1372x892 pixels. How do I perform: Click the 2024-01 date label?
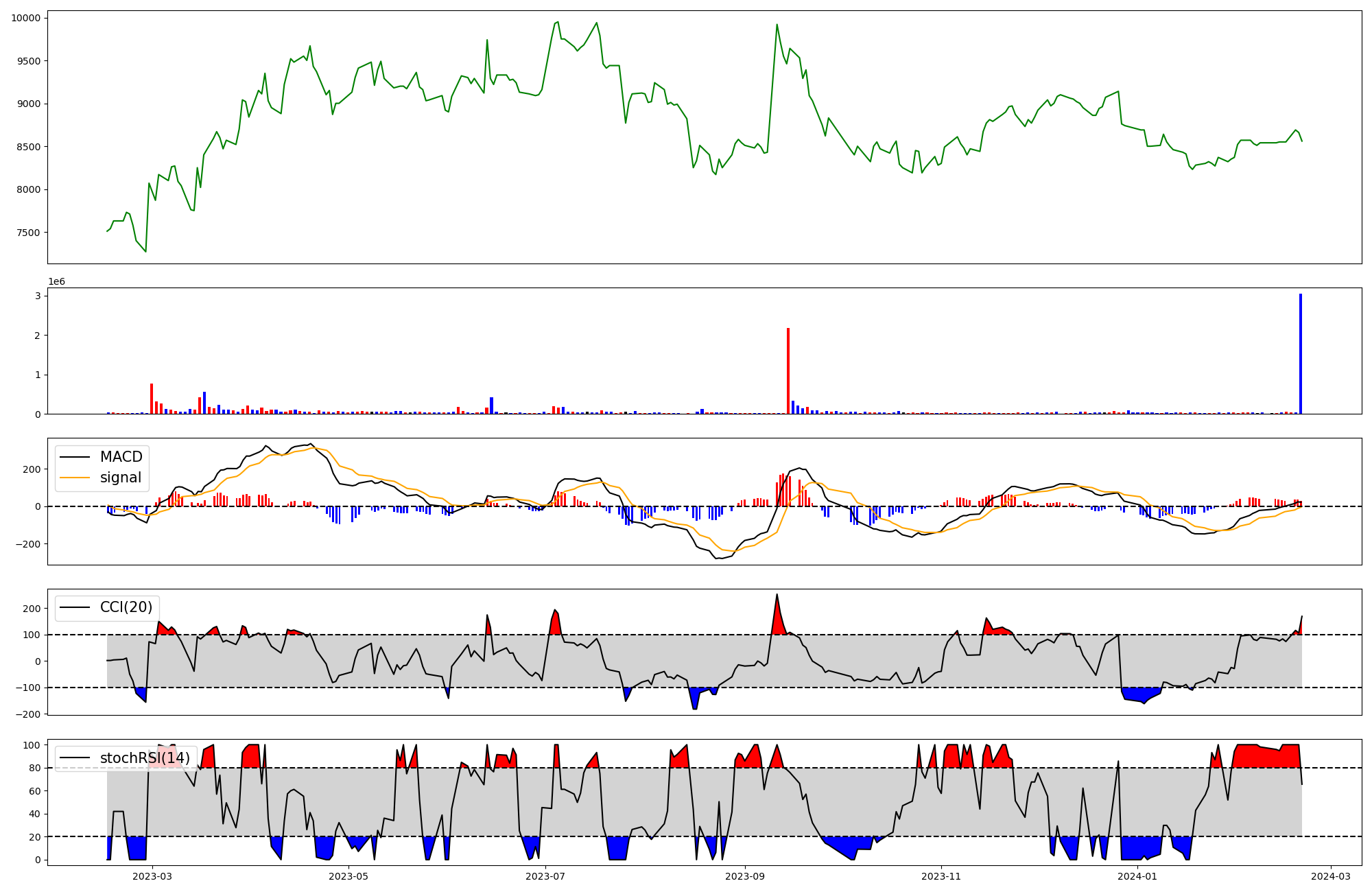1138,876
